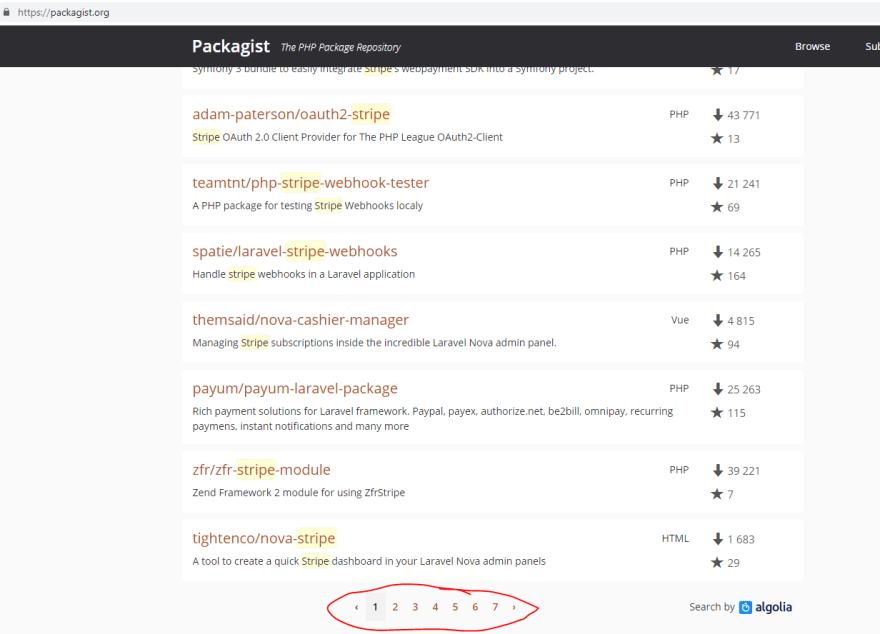Click download count 21 241
Image resolution: width=880 pixels, height=634 pixels.
744,183
